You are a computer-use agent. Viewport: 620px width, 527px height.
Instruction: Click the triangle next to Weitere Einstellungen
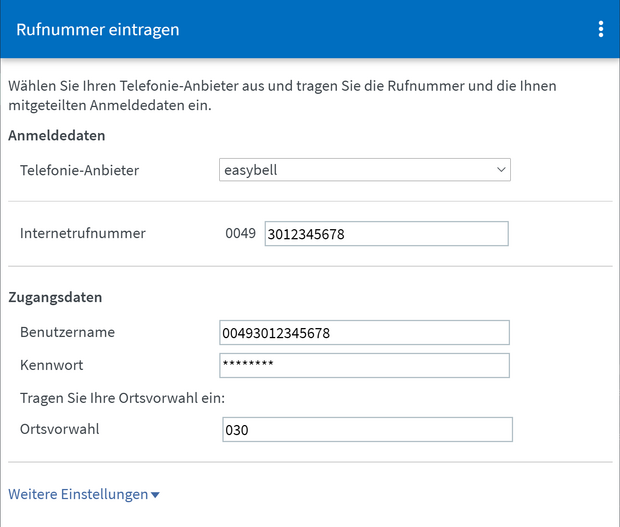(x=155, y=495)
